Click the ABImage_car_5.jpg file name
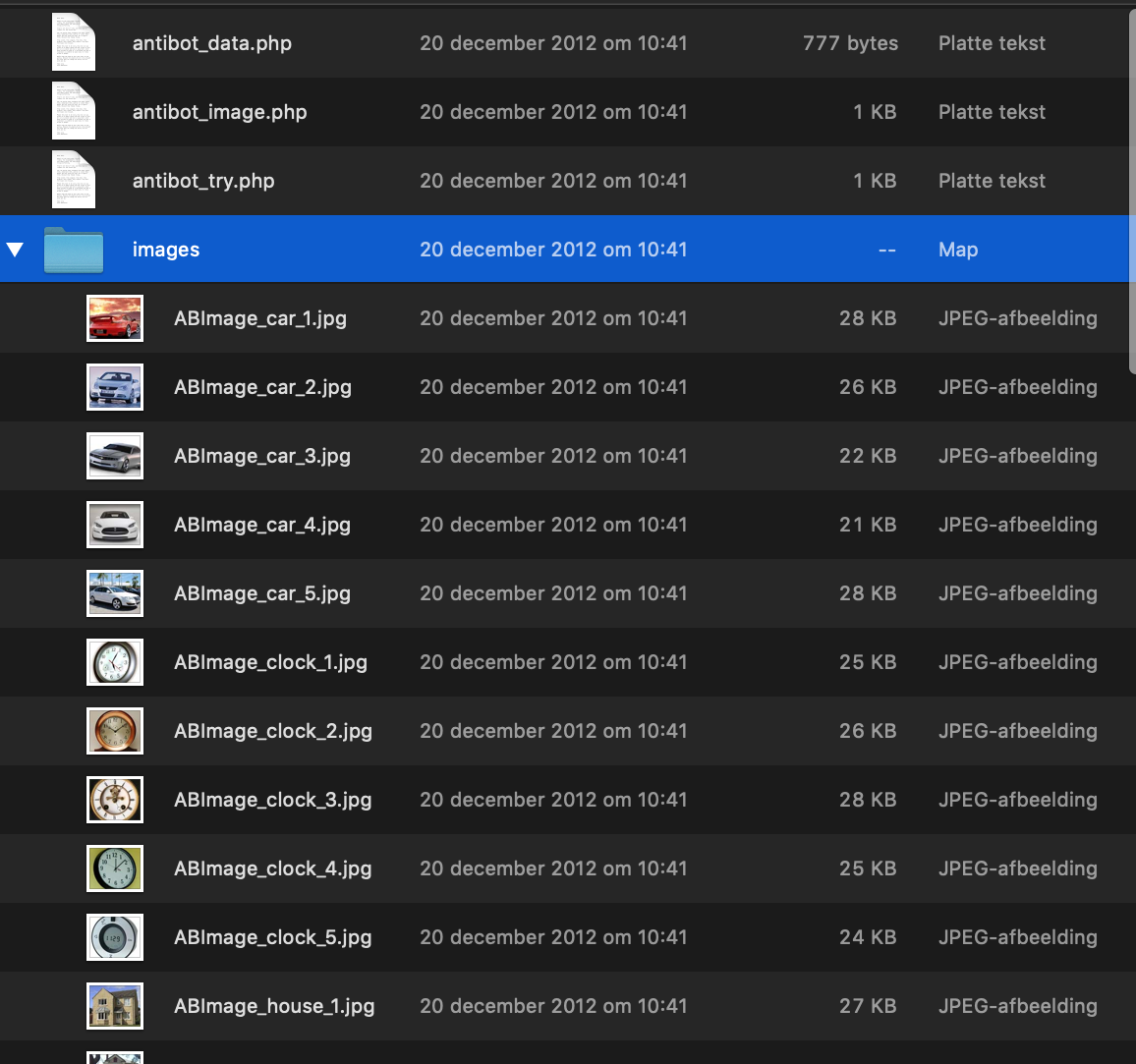 tap(262, 593)
